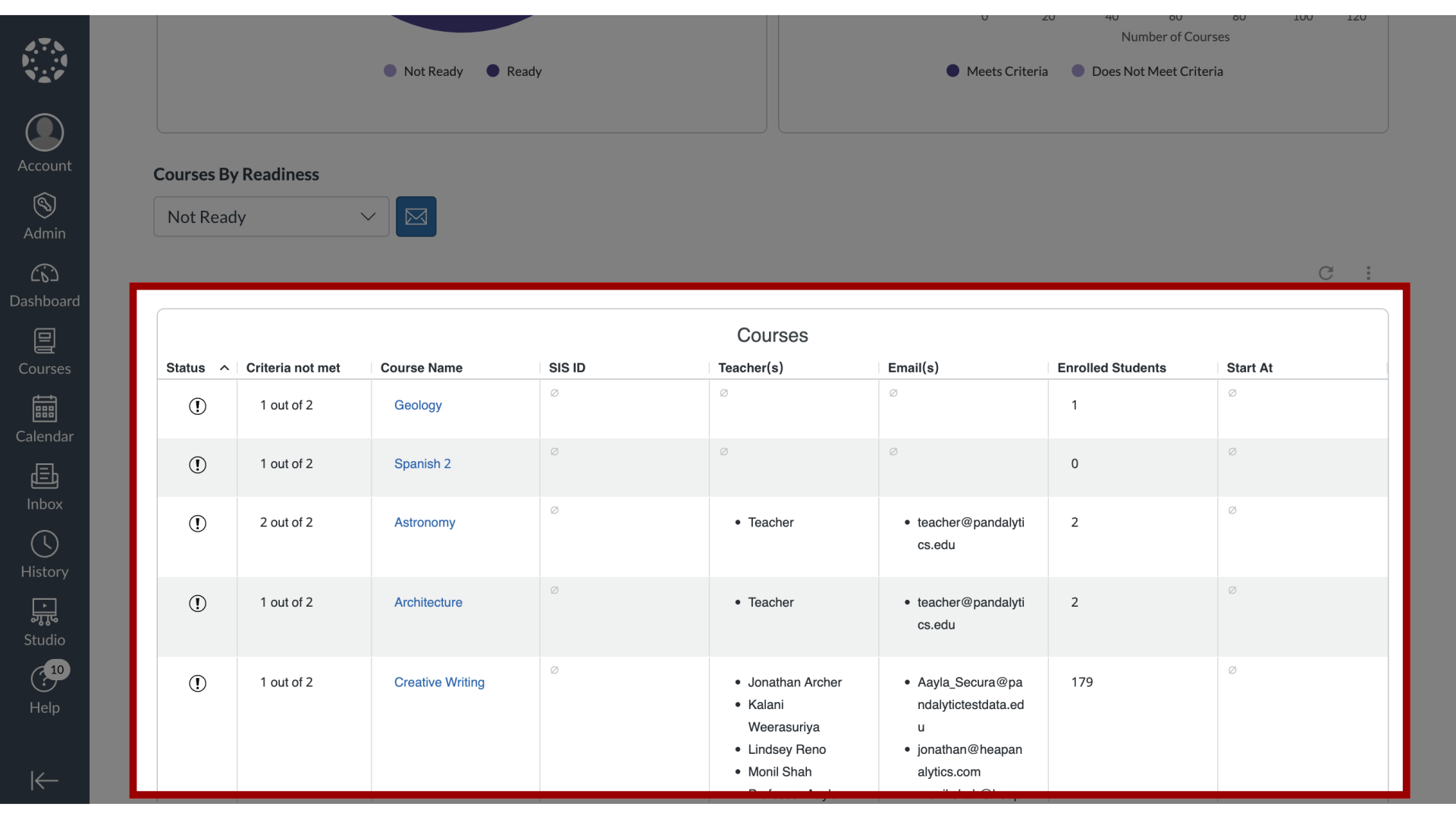This screenshot has height=819, width=1456.
Task: Toggle collapse sidebar arrow button
Action: (44, 780)
